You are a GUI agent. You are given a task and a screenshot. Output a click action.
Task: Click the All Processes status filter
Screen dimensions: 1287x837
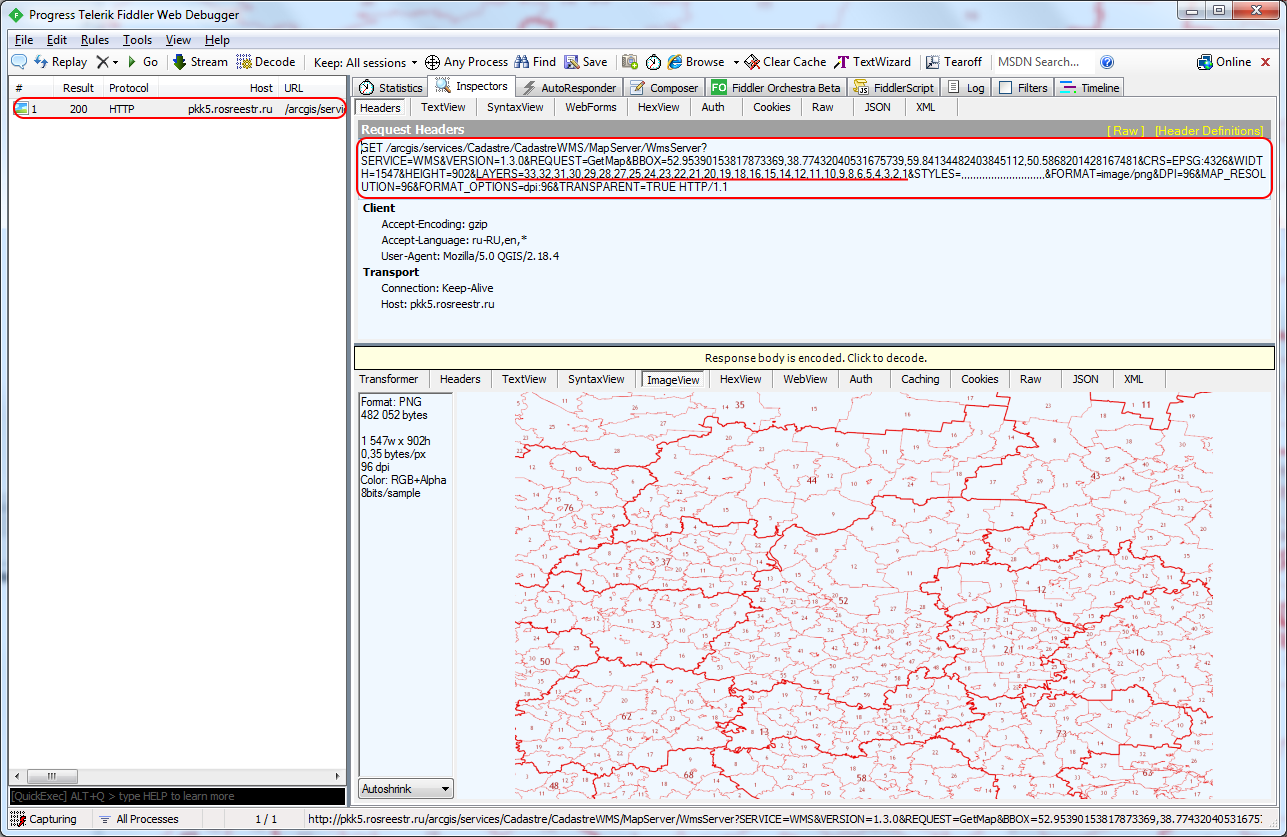click(139, 819)
